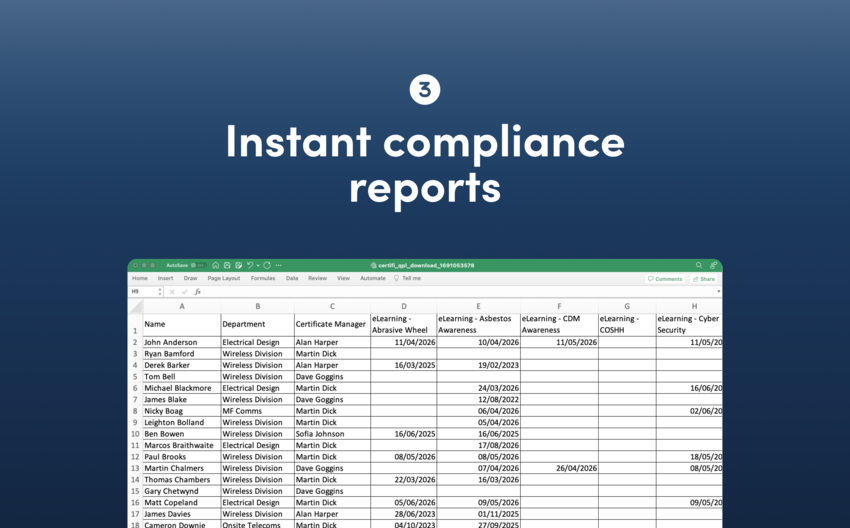This screenshot has height=528, width=850.
Task: Toggle the AutoSave switch
Action: (198, 266)
